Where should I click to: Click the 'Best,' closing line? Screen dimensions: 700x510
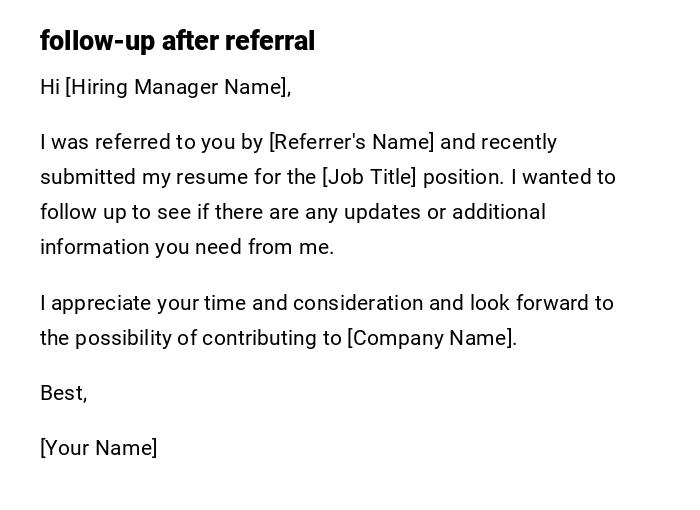[63, 393]
